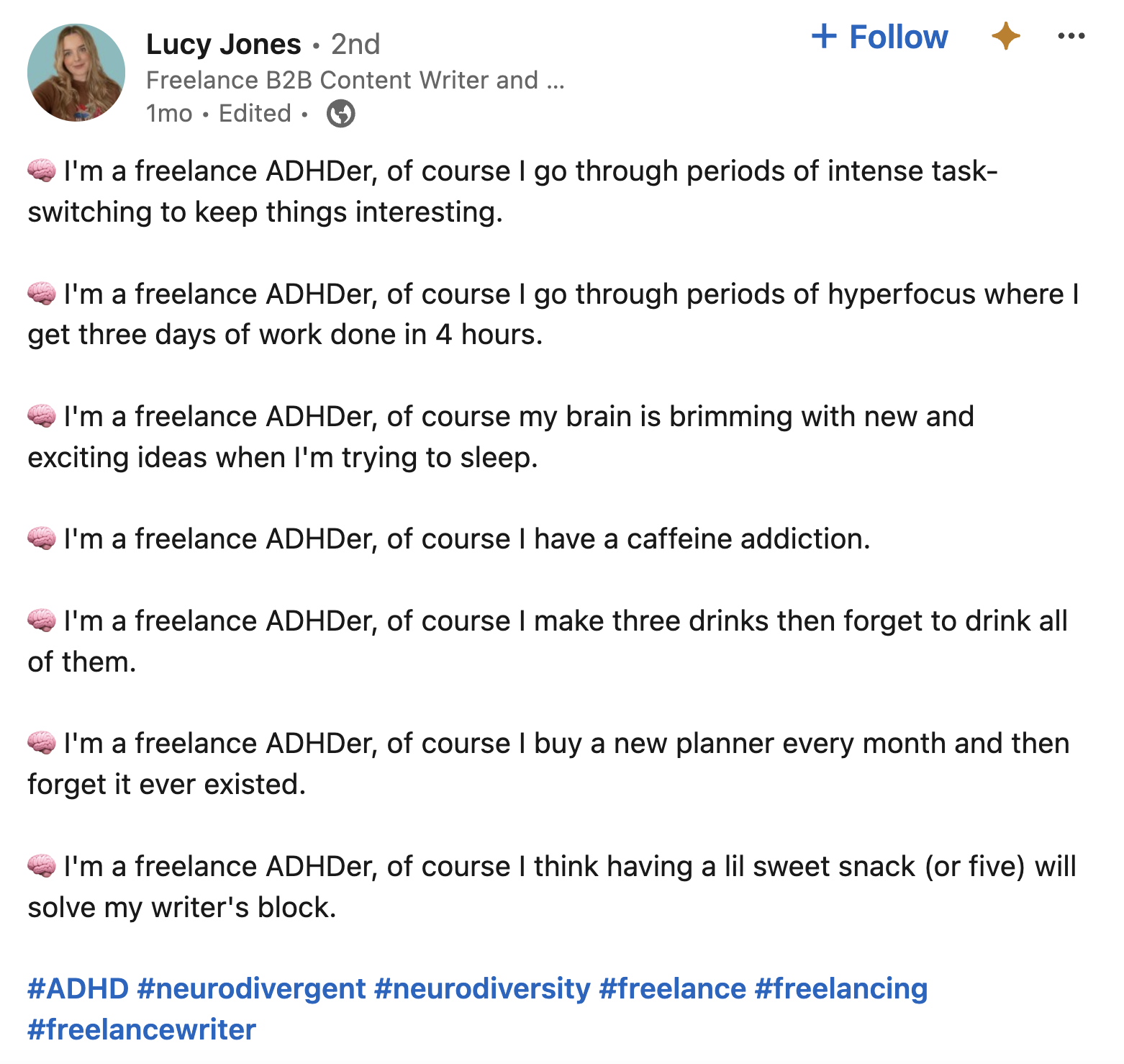The height and width of the screenshot is (1064, 1124).
Task: Open Lucy Jones's profile from her name
Action: tap(223, 43)
